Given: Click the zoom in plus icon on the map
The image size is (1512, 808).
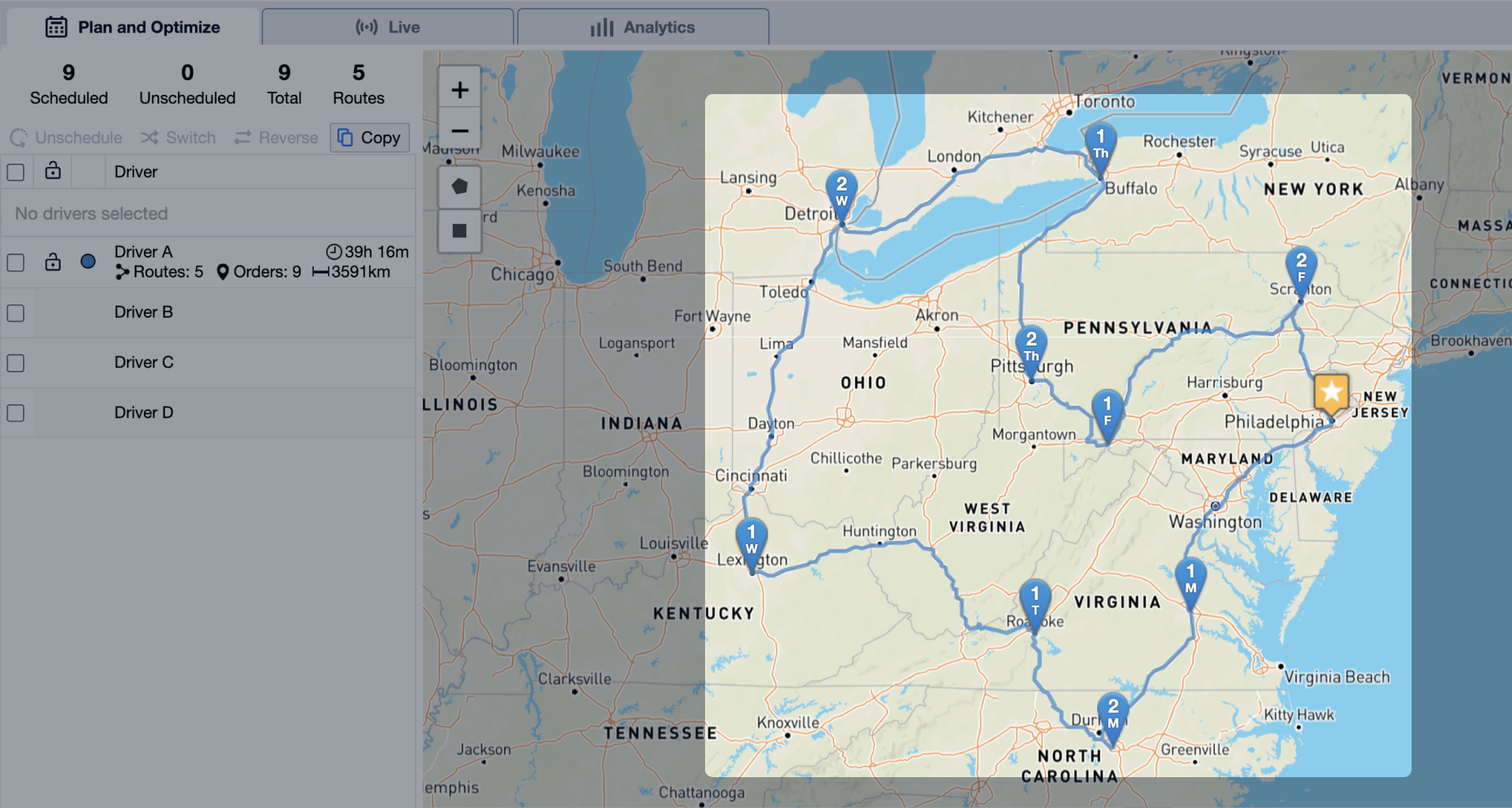Looking at the screenshot, I should point(459,89).
